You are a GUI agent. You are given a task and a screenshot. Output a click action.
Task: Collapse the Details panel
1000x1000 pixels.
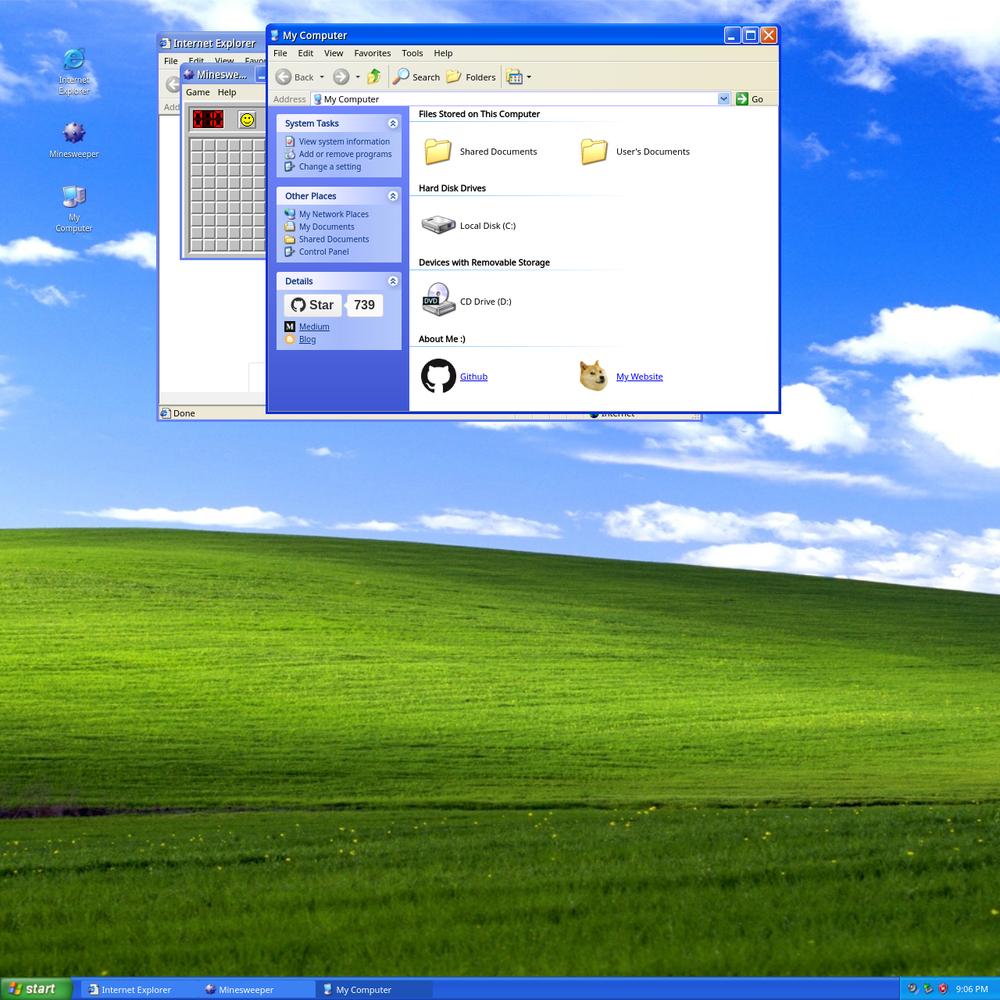click(393, 281)
